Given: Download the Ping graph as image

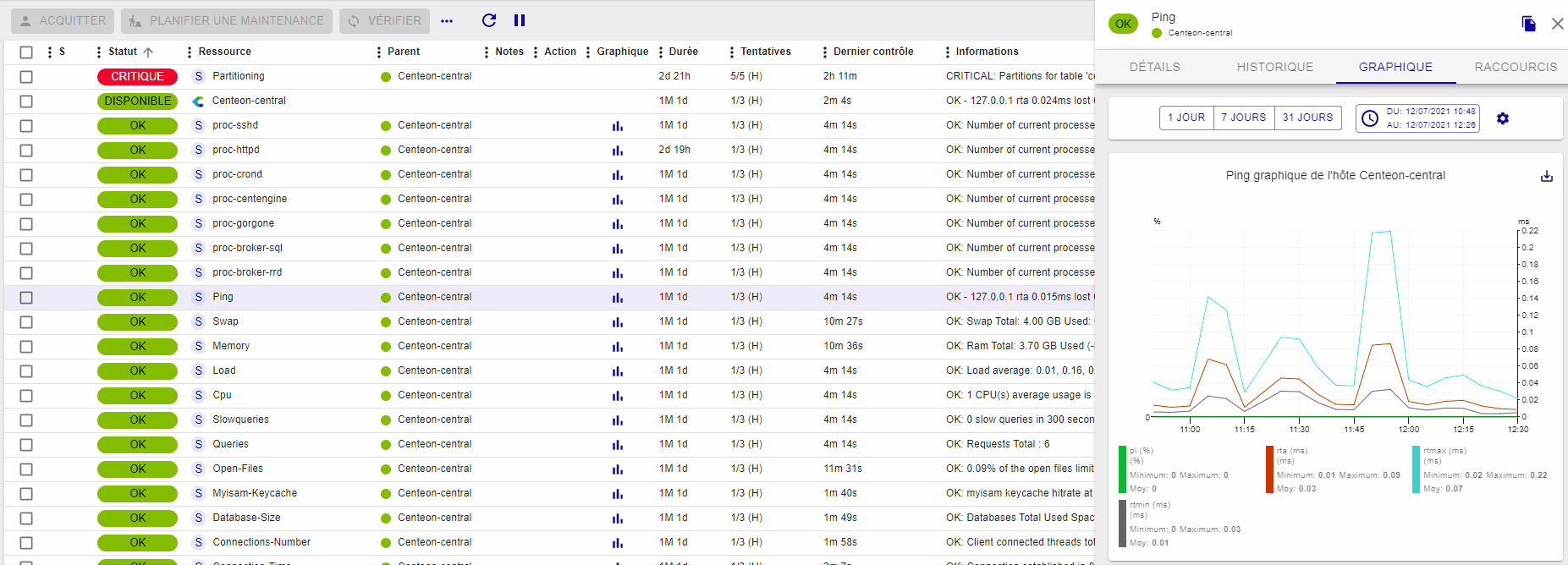Looking at the screenshot, I should tap(1546, 176).
